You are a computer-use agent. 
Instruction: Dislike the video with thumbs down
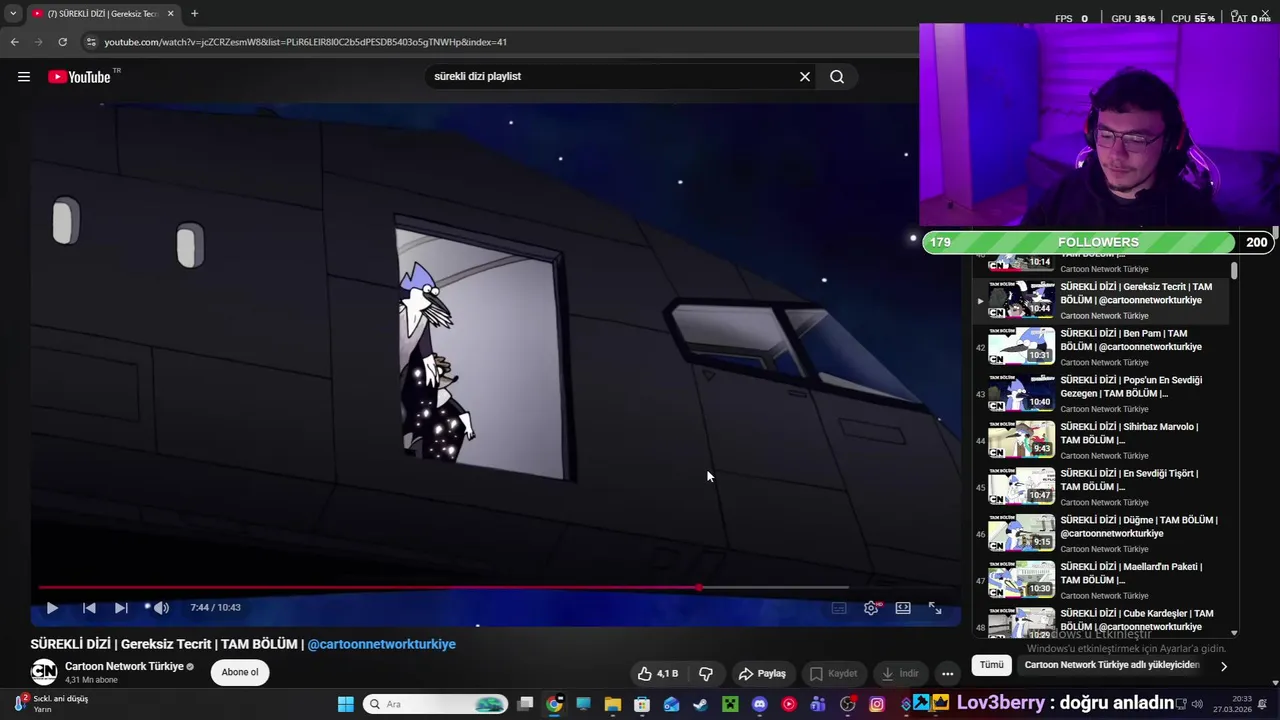pyautogui.click(x=706, y=673)
